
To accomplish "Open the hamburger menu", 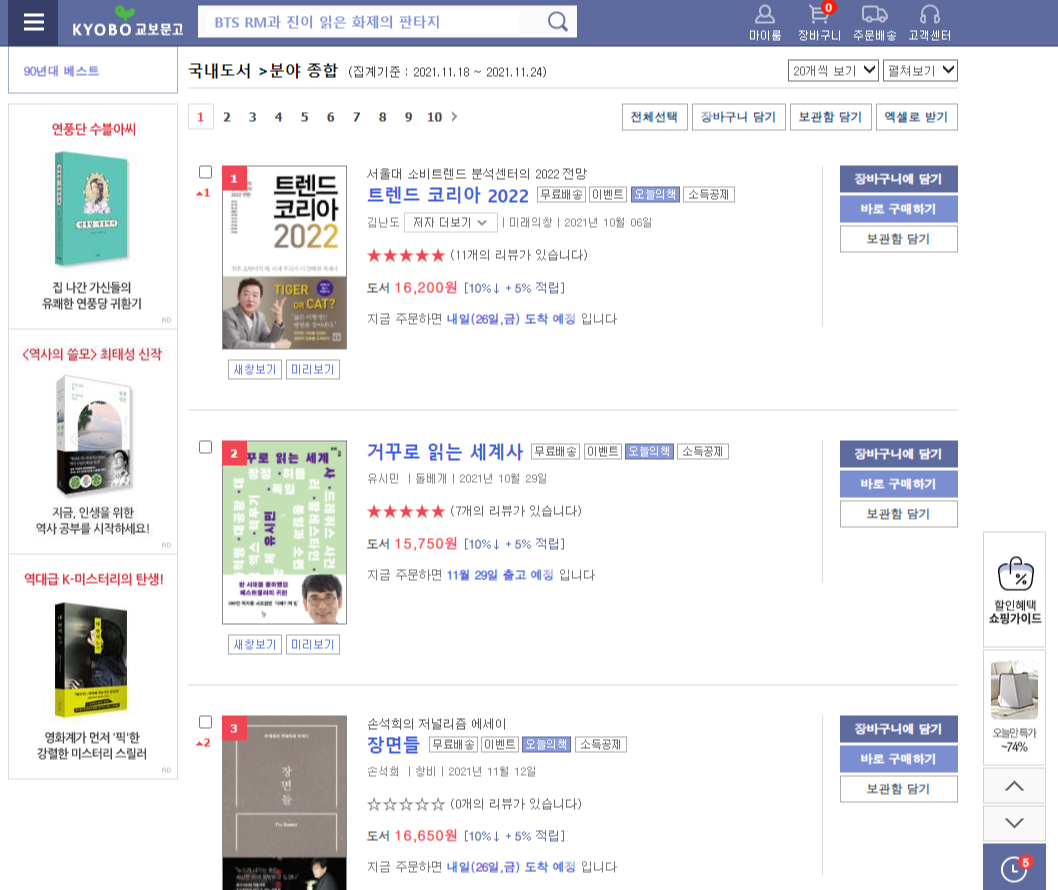I will click(33, 22).
